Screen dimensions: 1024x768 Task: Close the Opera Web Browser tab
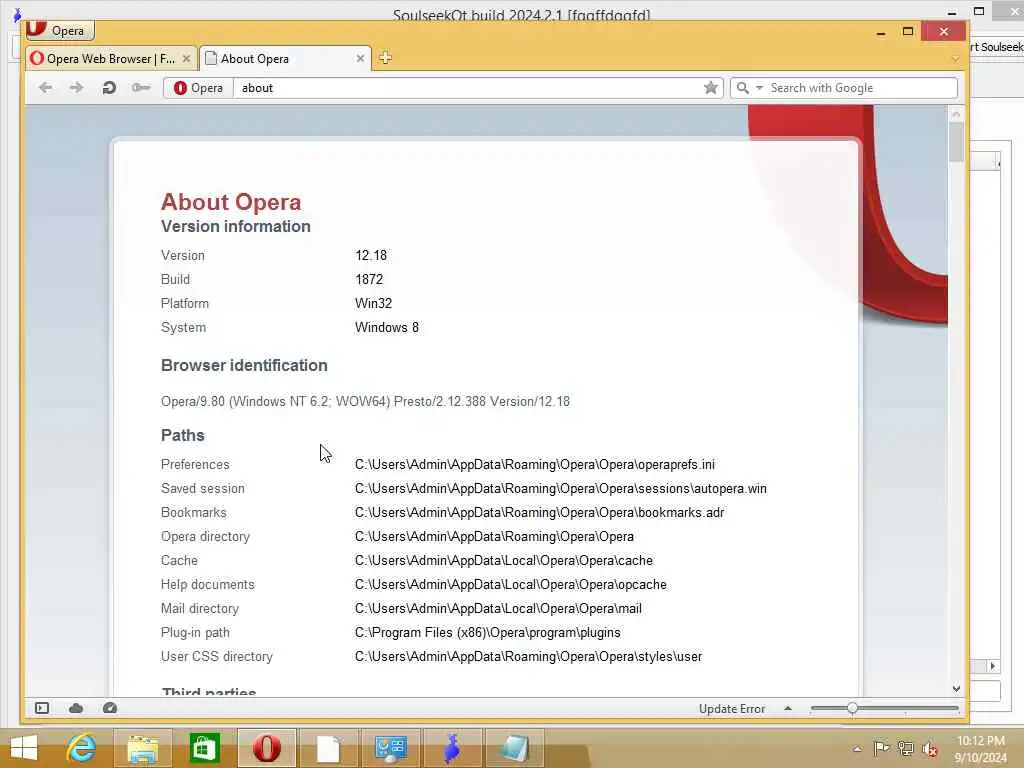click(x=186, y=59)
